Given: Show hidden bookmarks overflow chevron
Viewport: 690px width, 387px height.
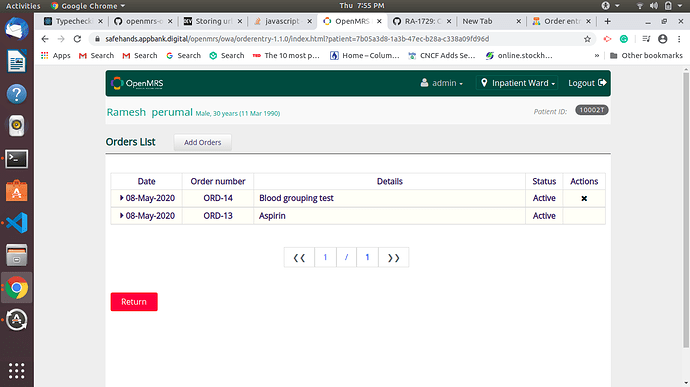Looking at the screenshot, I should coord(597,55).
